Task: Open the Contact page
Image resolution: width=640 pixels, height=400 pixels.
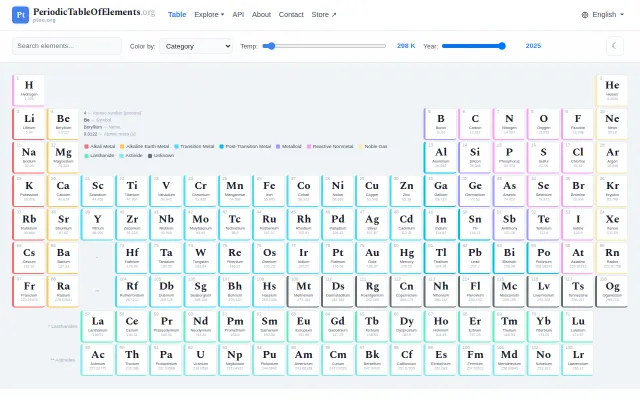Action: 291,15
